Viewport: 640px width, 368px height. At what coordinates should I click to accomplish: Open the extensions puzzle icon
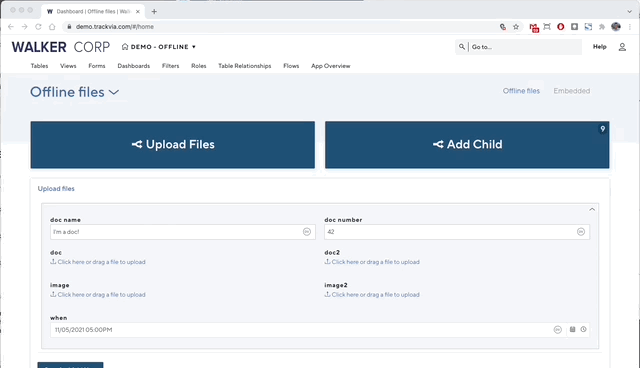[x=602, y=27]
